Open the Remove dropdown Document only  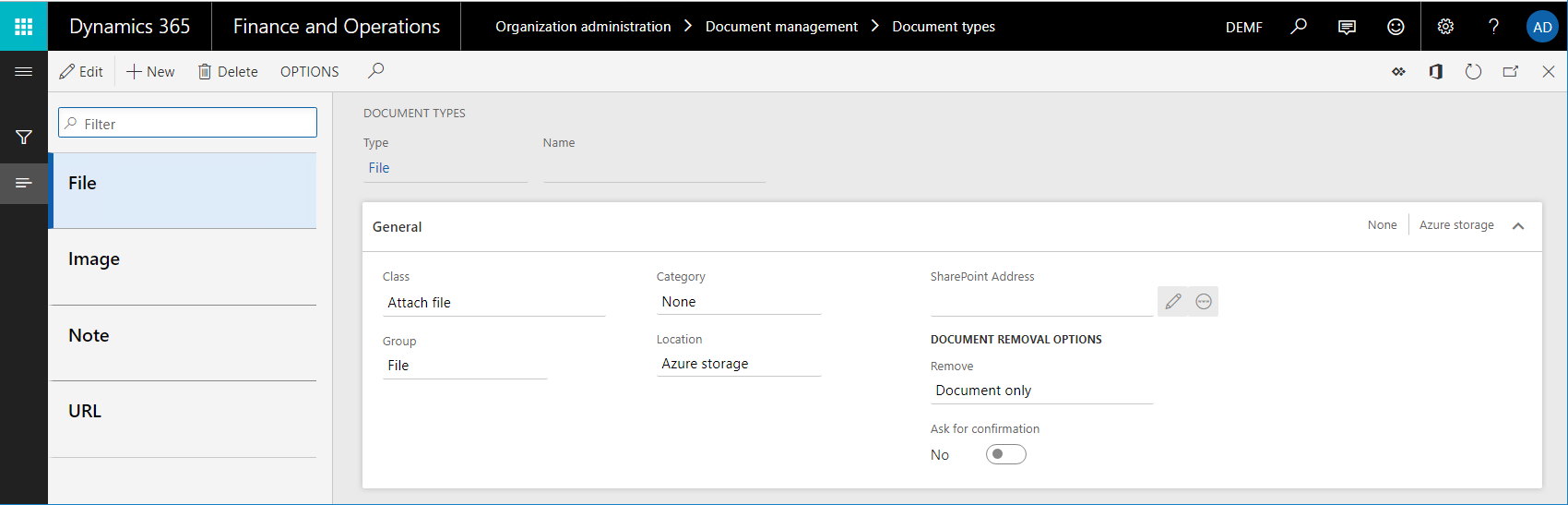click(1041, 391)
